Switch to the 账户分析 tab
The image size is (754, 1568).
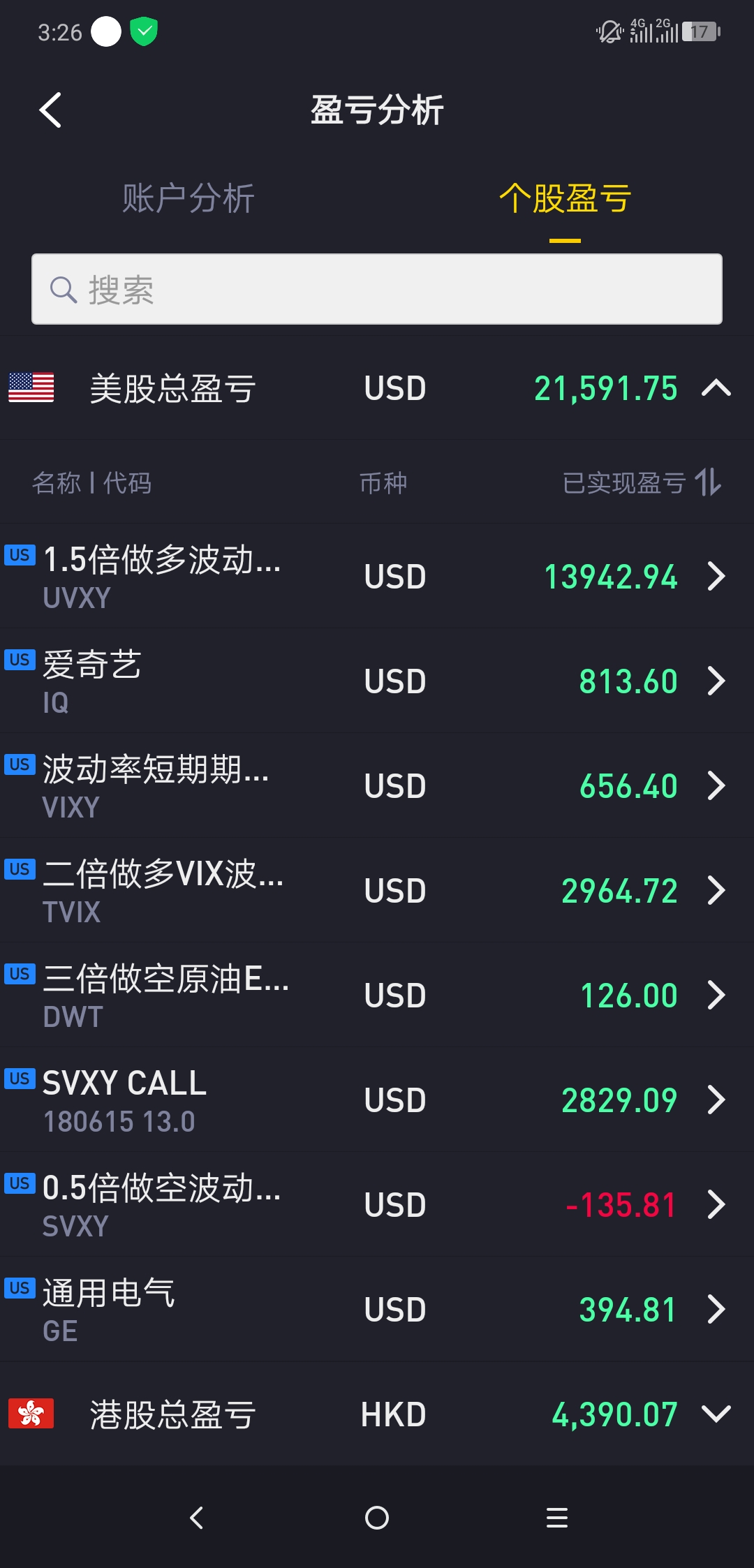pos(188,198)
